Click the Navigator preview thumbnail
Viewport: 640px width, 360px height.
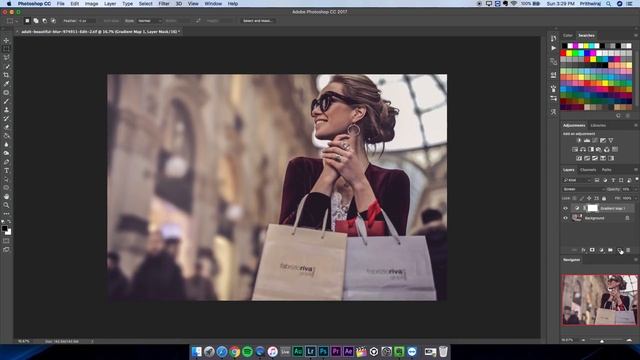click(x=599, y=300)
